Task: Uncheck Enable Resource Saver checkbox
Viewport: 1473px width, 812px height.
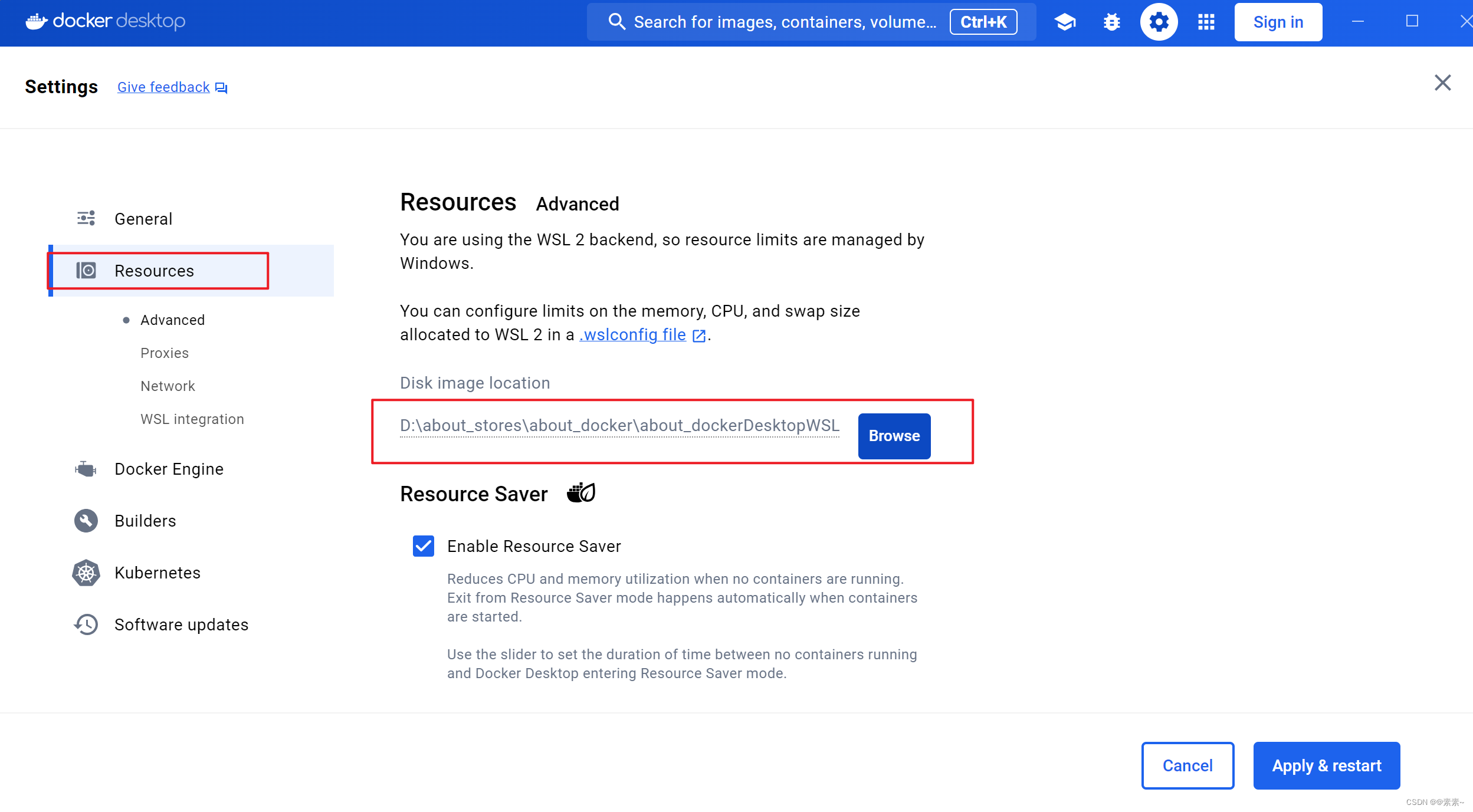Action: (x=423, y=546)
